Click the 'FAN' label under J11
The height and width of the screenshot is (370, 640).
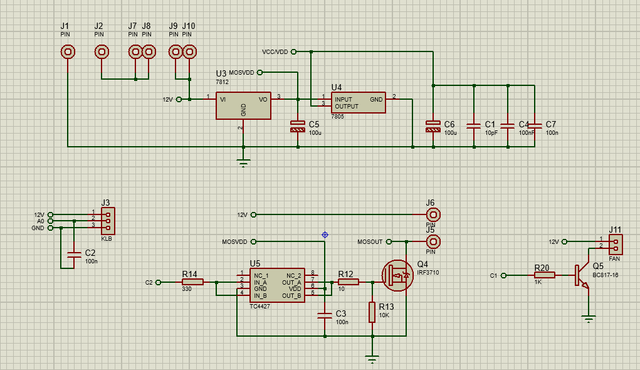pyautogui.click(x=614, y=259)
